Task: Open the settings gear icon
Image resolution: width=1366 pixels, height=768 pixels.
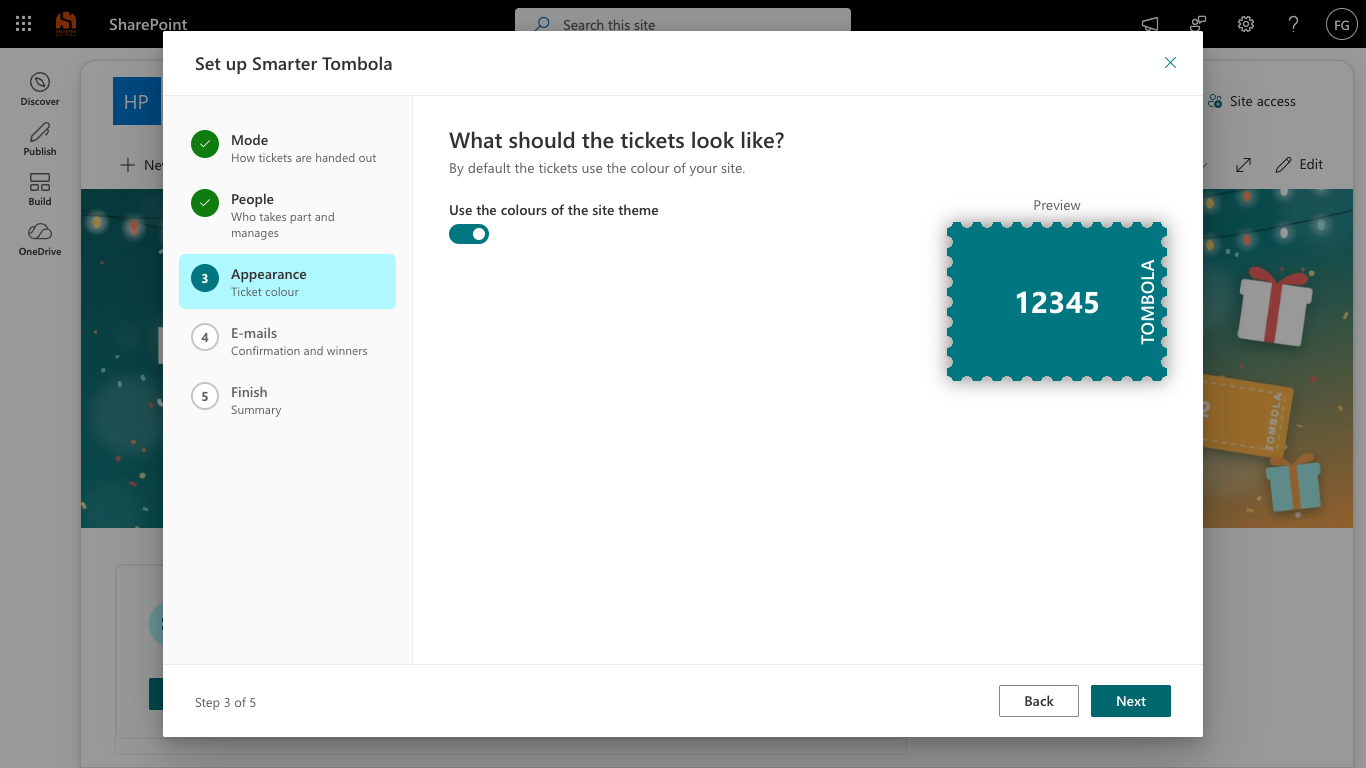Action: point(1246,24)
